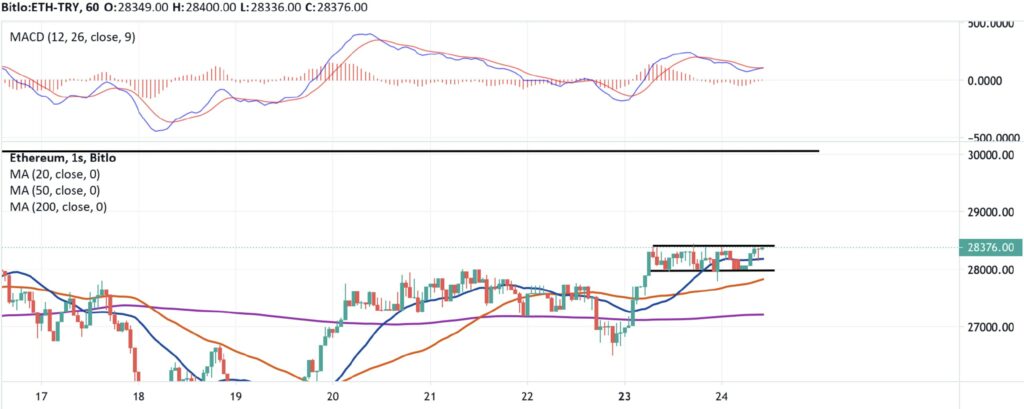Select date 24 on the time axis

tap(721, 397)
